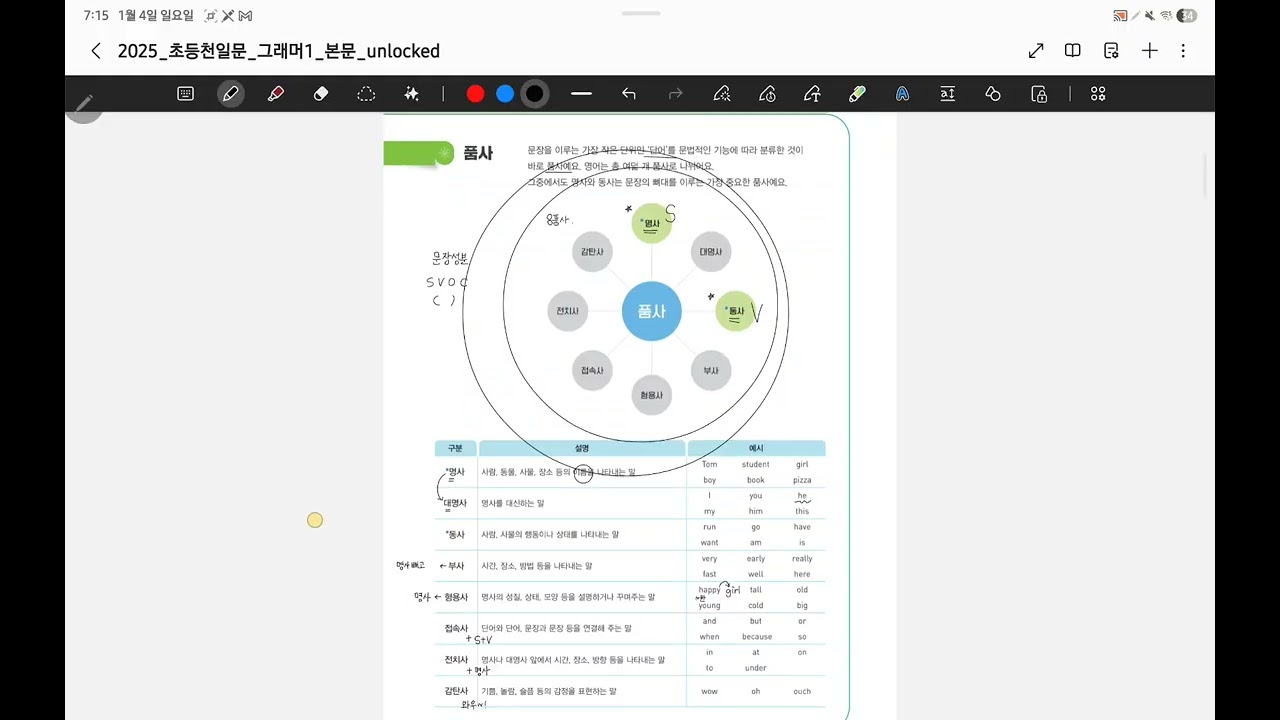Tap the note title 2025_초등천일문_그래머1_본문_unlocked
The image size is (1280, 720).
point(279,51)
